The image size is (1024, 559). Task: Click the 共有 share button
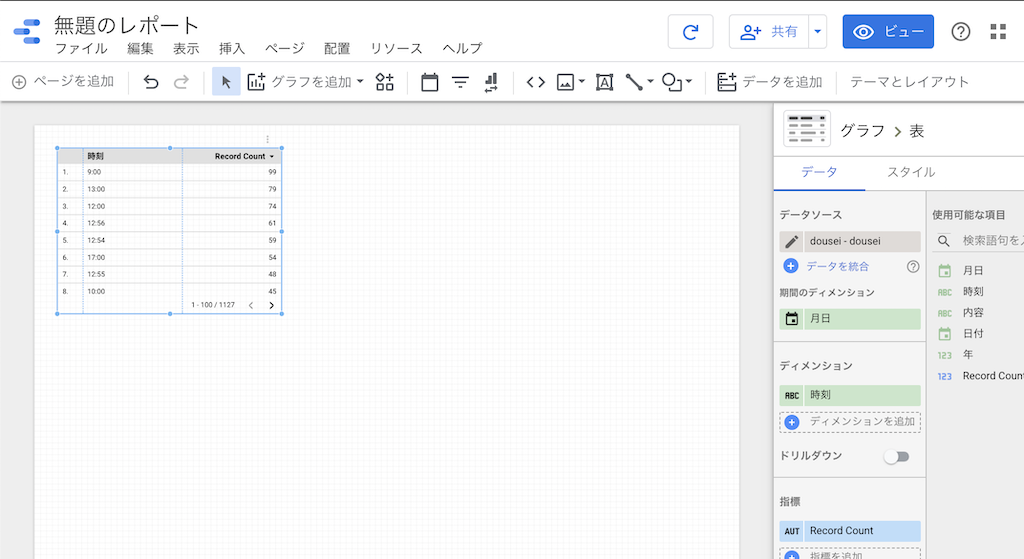769,31
